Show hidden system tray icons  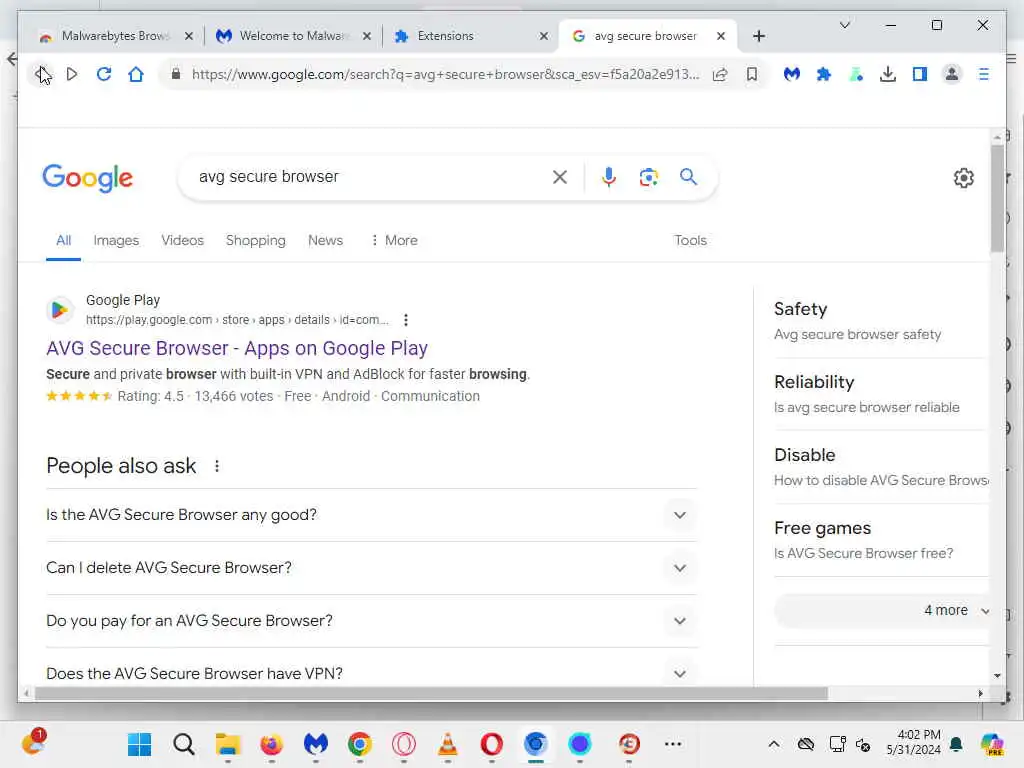coord(773,744)
